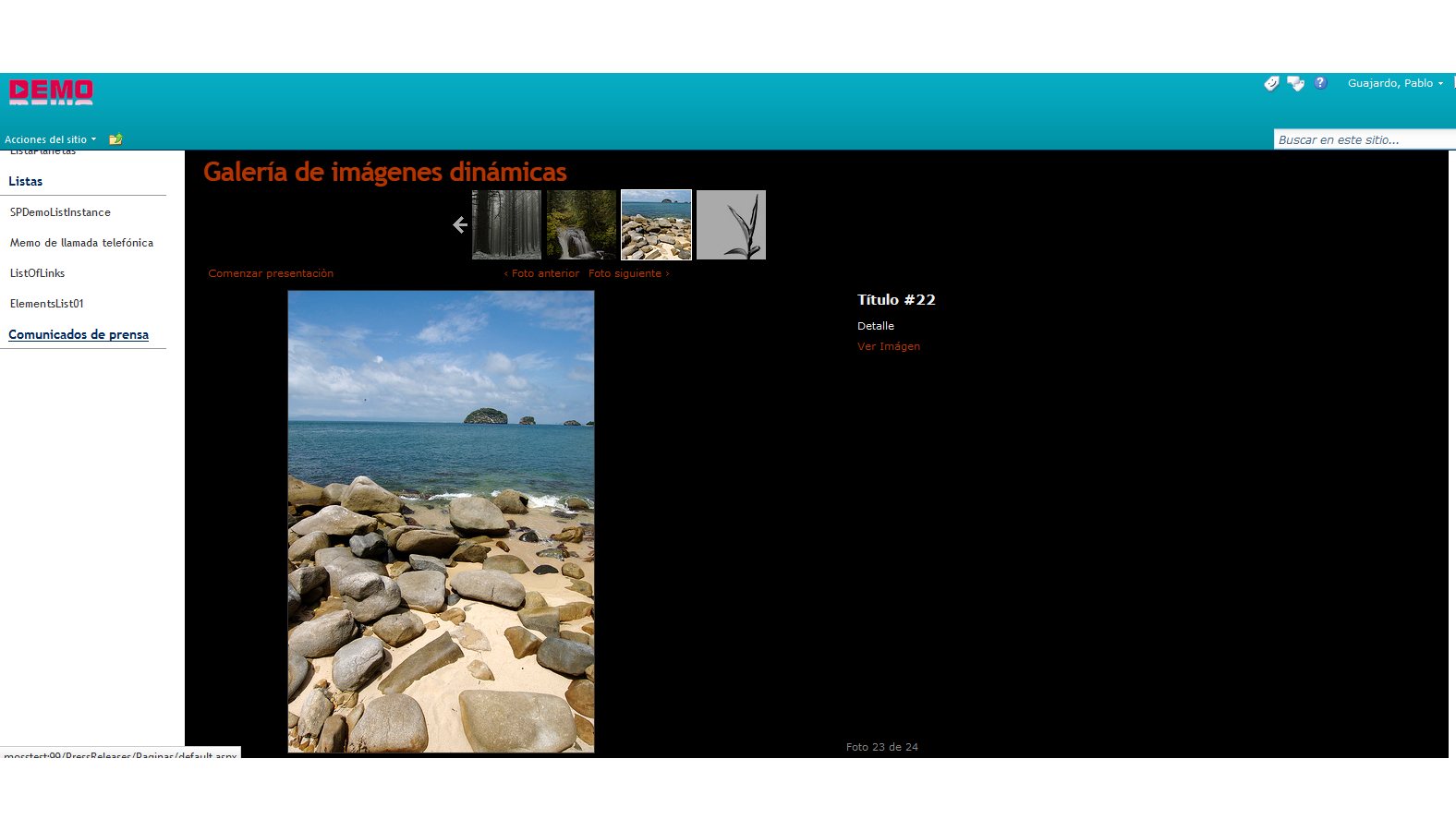
Task: Click Foto siguiente link
Action: (x=629, y=273)
